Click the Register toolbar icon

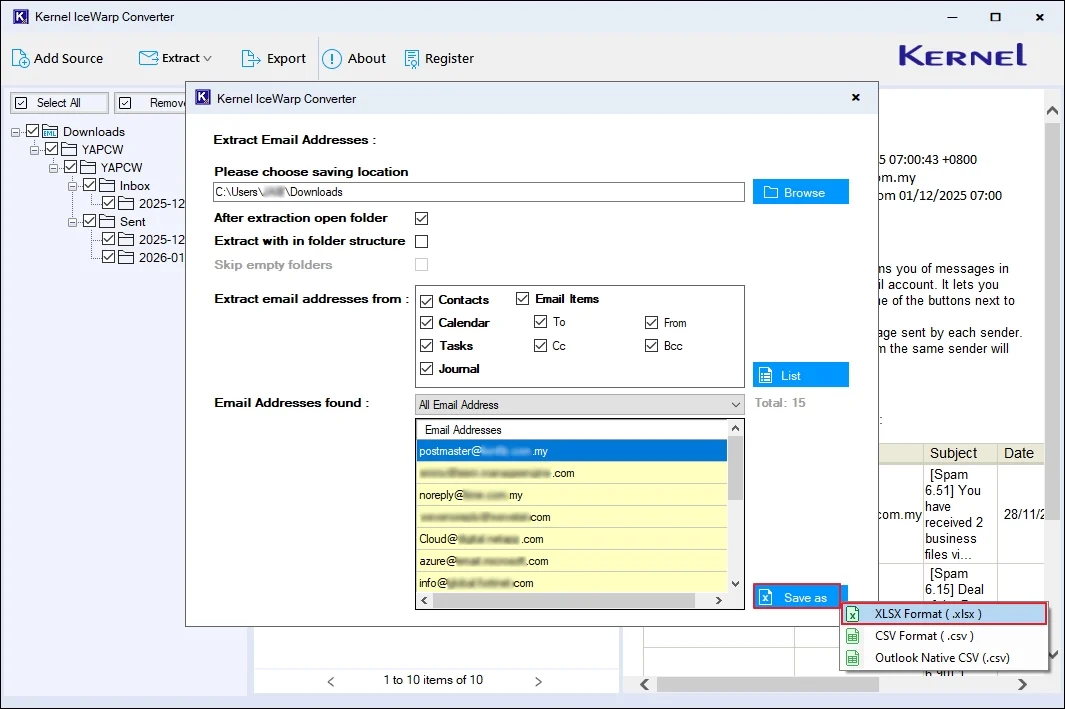tap(412, 58)
